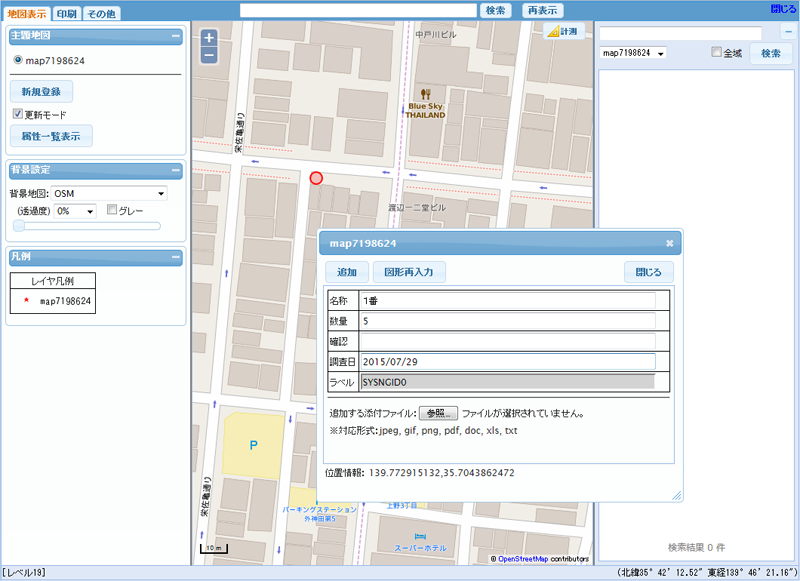
Task: Click the パーキングステーション map label
Action: pyautogui.click(x=320, y=514)
